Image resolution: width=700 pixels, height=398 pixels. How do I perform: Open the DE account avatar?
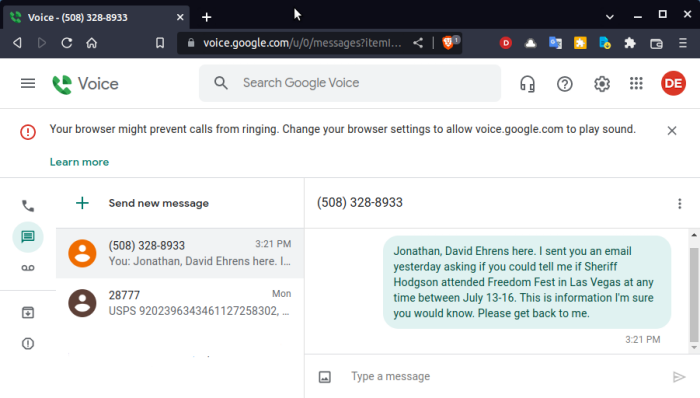click(x=673, y=83)
